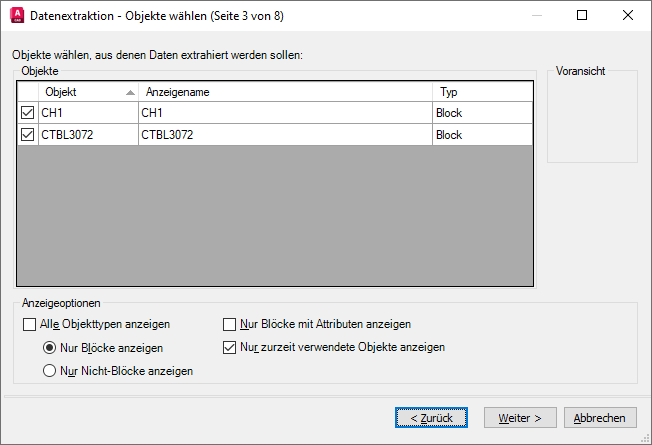Click the Block type cell for CH1
652x445 pixels.
pos(481,113)
